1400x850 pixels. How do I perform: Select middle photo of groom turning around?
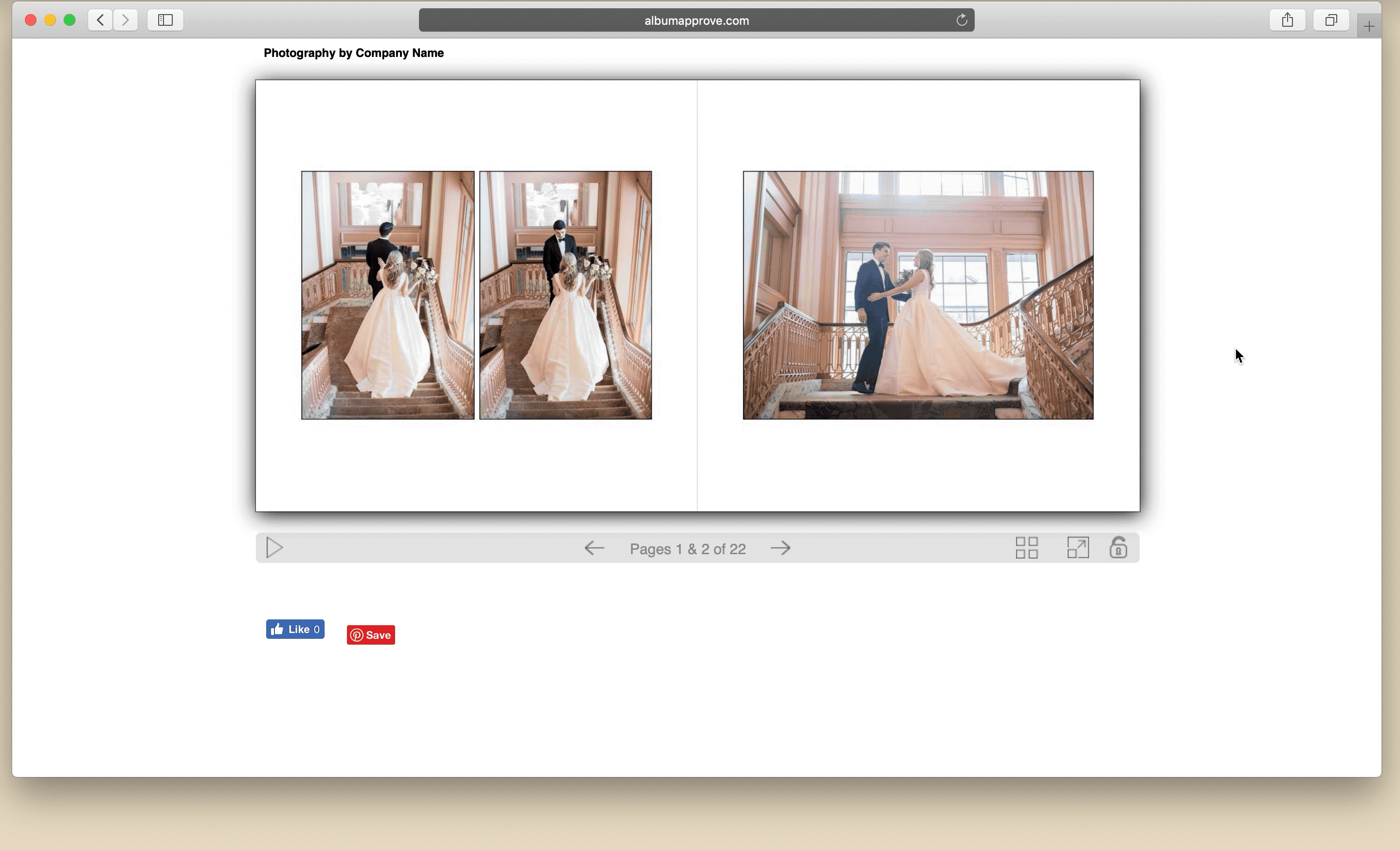point(565,295)
